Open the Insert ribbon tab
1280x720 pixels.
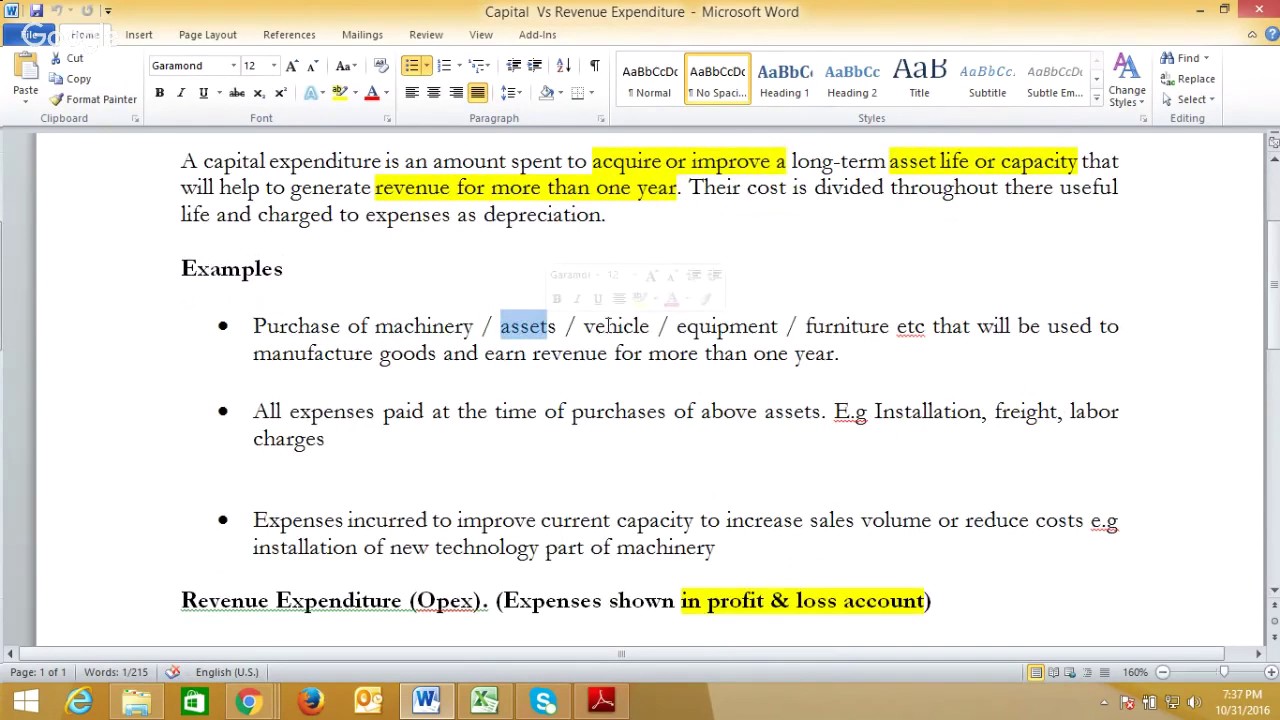139,35
